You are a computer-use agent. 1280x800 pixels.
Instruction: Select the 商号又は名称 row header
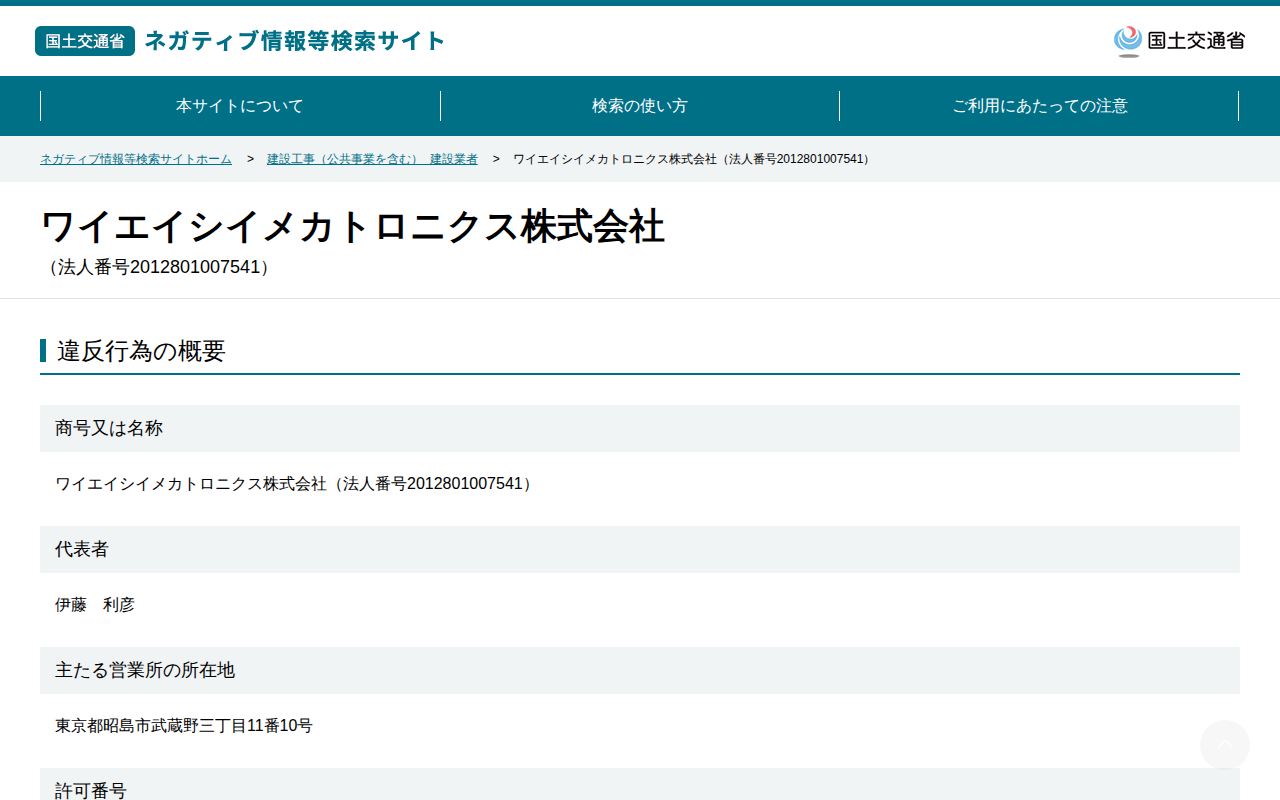pyautogui.click(x=640, y=428)
